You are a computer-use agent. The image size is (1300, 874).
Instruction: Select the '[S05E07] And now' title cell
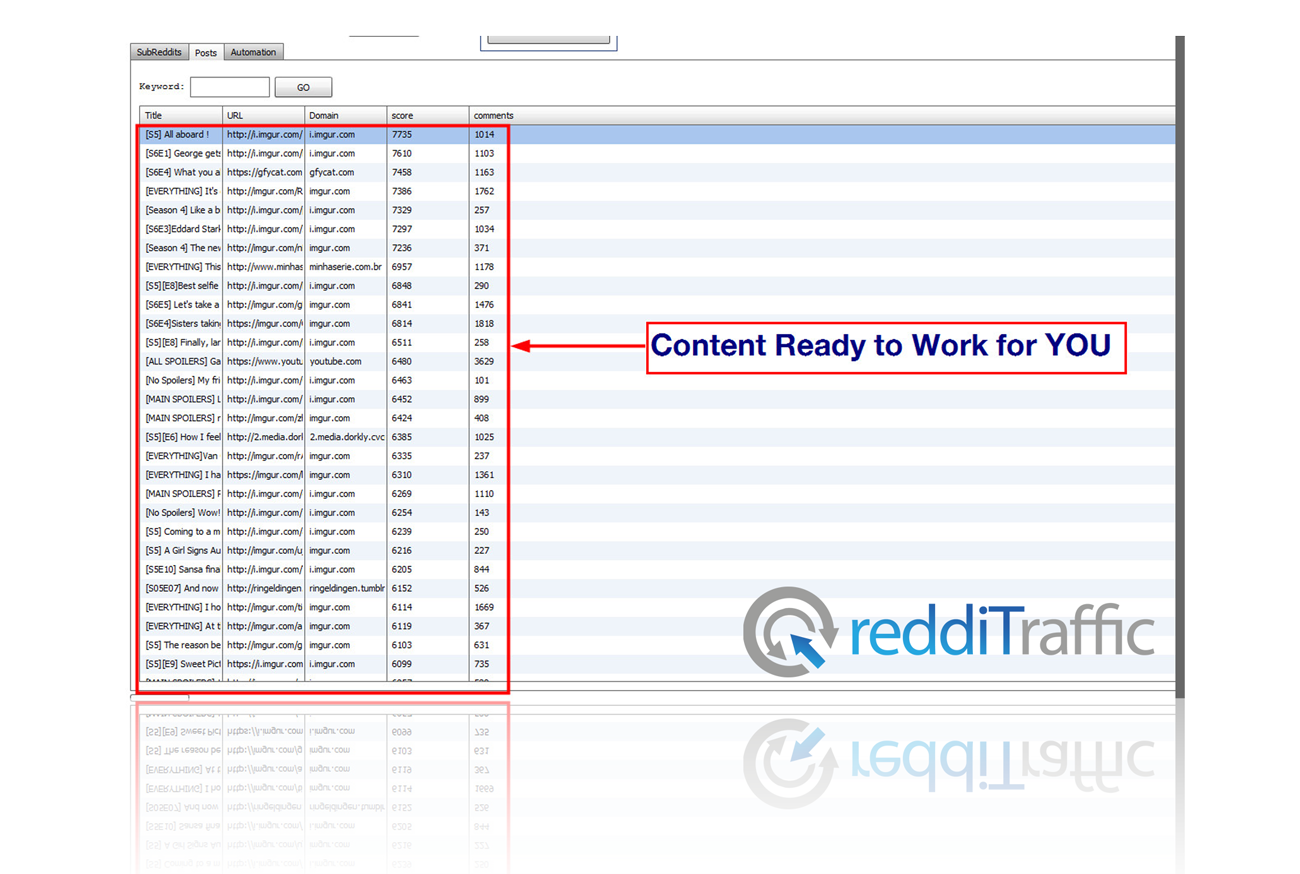[x=181, y=589]
